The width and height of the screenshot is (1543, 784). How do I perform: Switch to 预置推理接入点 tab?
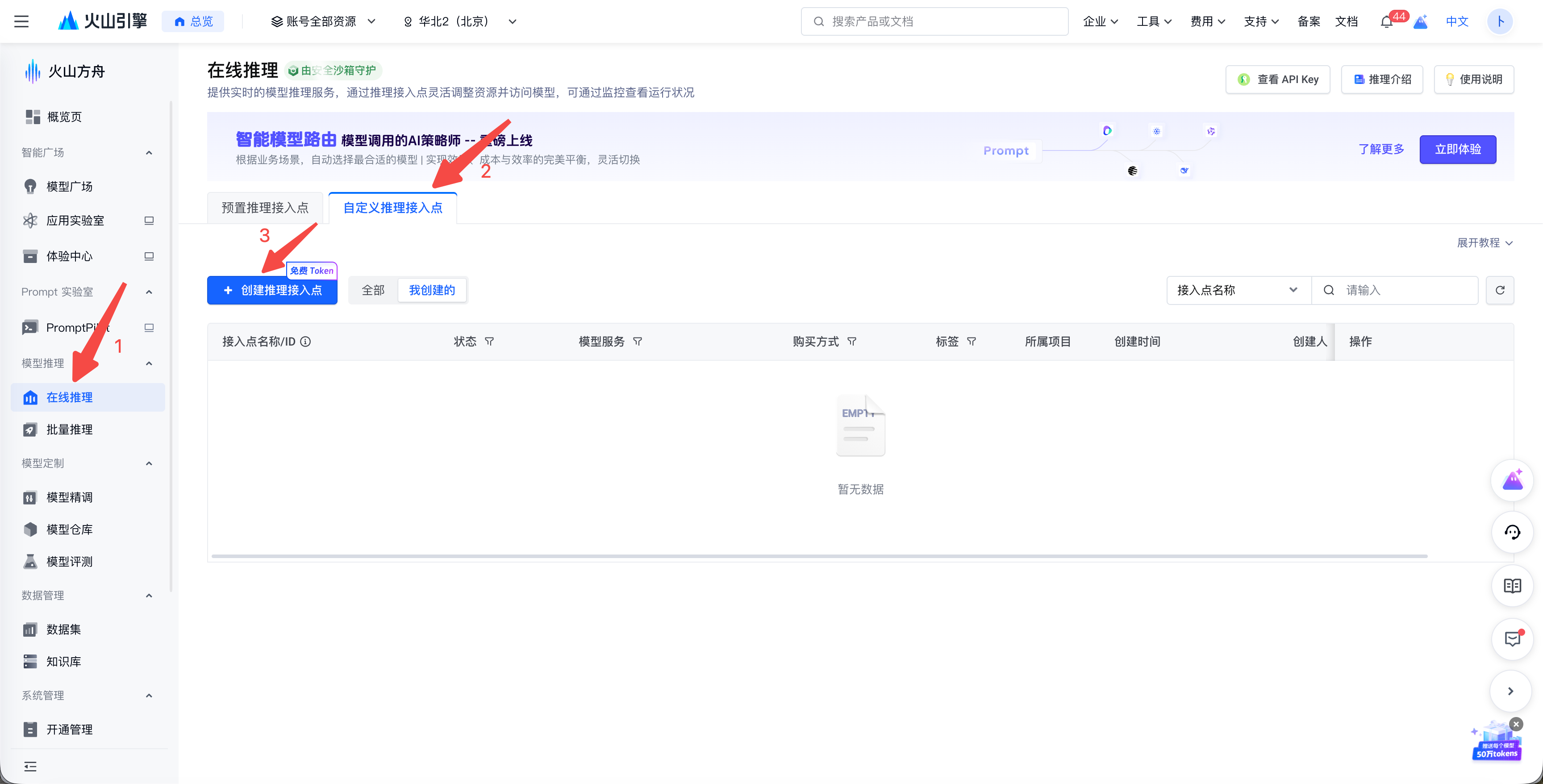[x=265, y=208]
